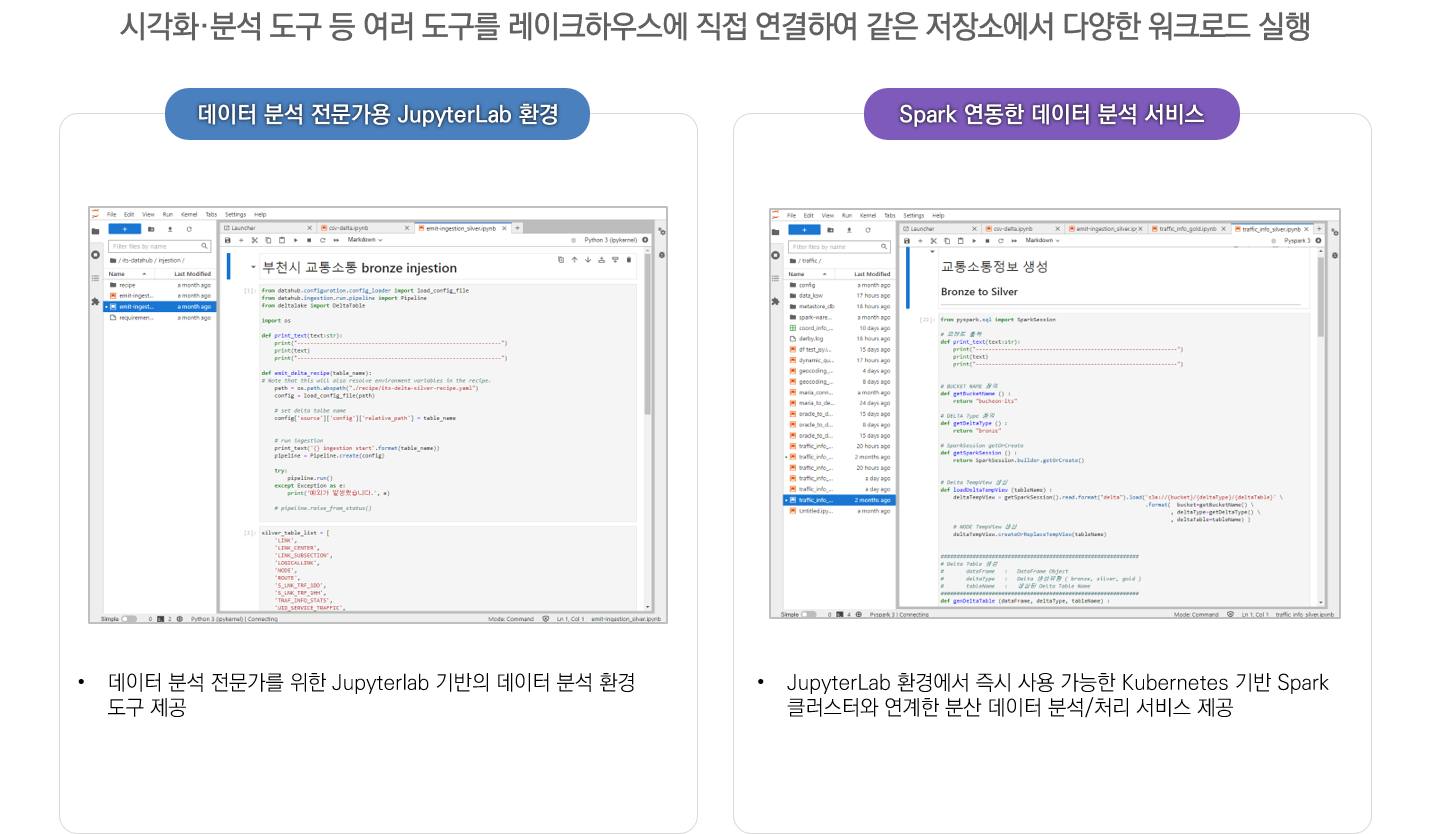Open Table of Contents in Python 3 JupyterLab
The image size is (1429, 834).
click(x=95, y=277)
